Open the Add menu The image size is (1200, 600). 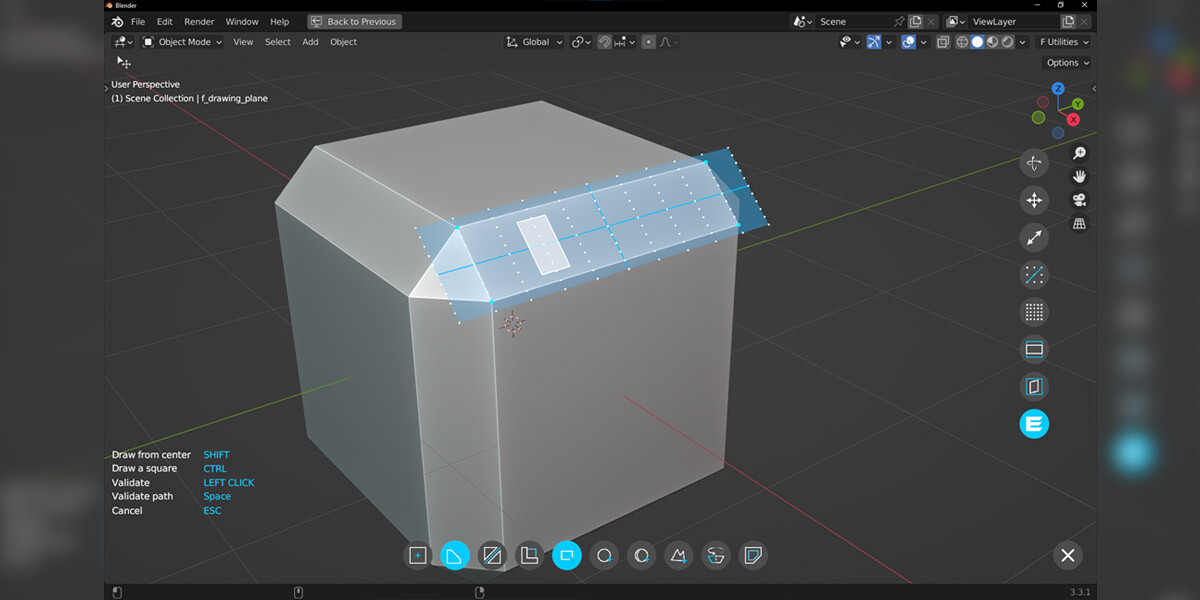[x=310, y=42]
